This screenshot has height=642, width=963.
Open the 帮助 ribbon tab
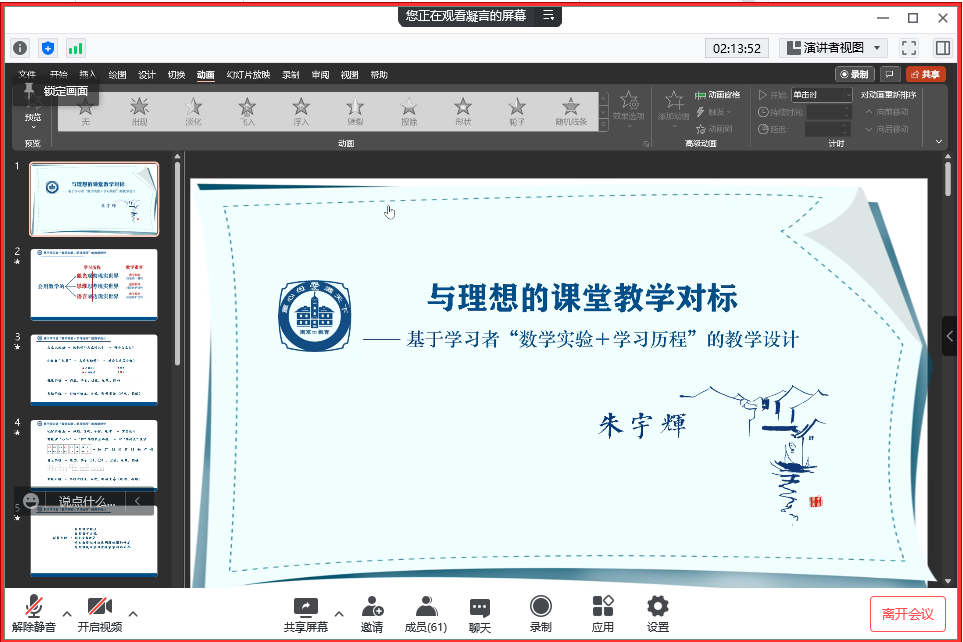point(379,74)
